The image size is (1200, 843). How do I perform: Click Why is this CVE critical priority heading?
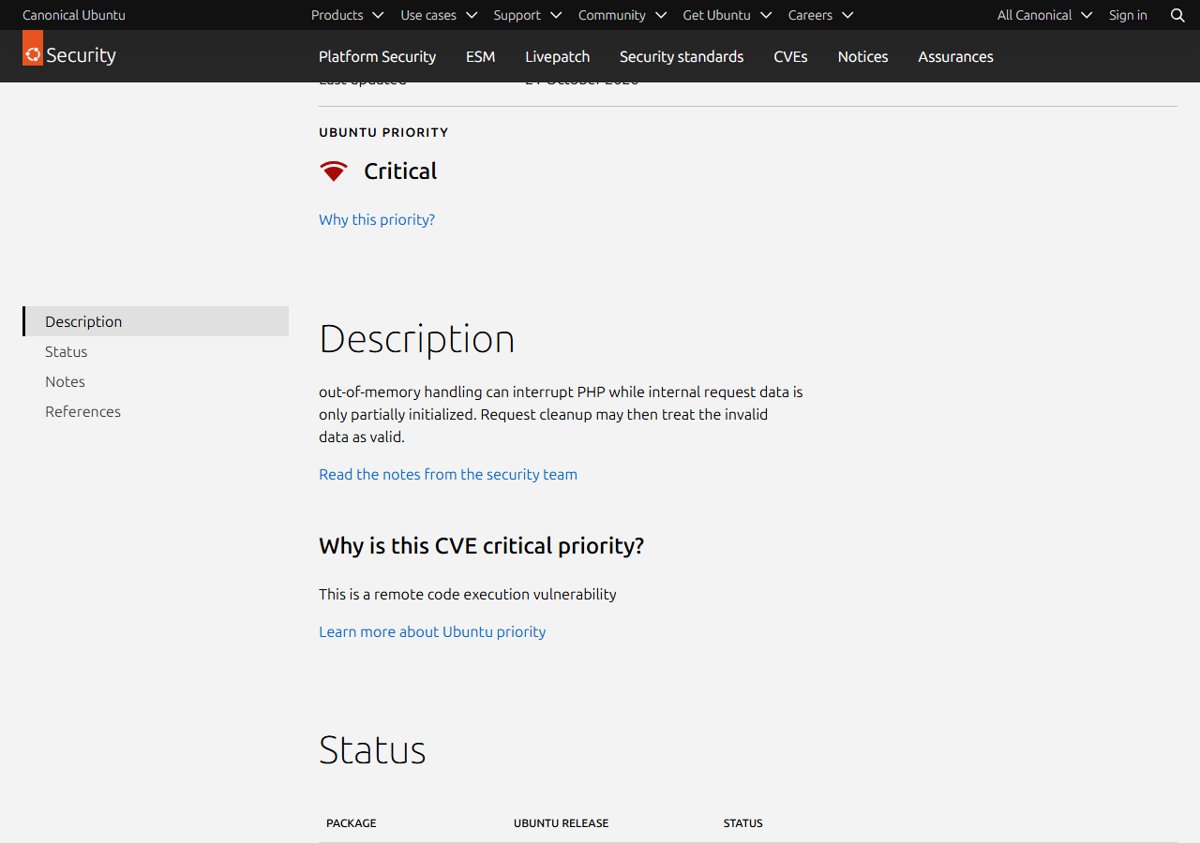tap(481, 546)
